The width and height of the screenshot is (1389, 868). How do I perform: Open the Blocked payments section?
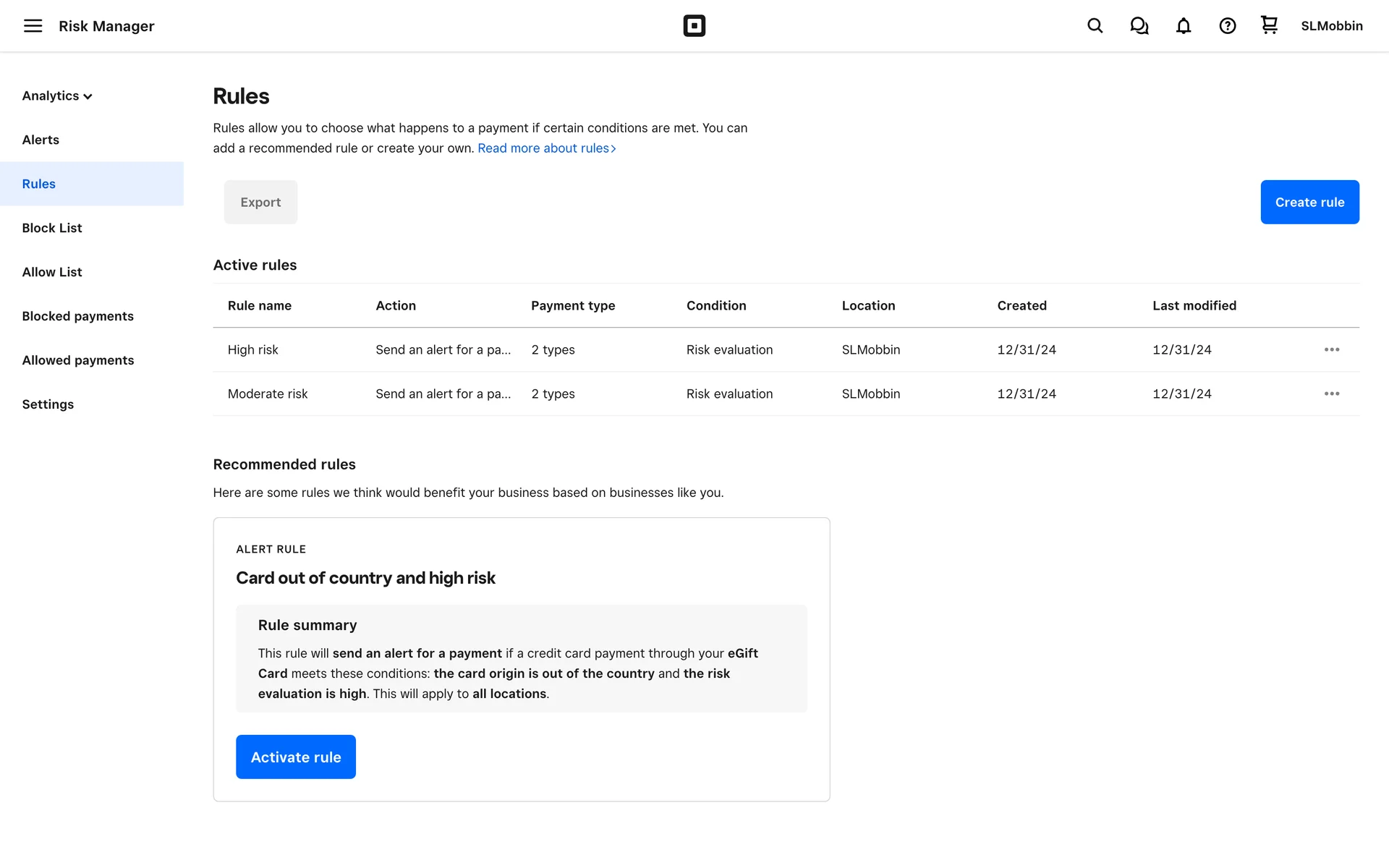pyautogui.click(x=77, y=316)
